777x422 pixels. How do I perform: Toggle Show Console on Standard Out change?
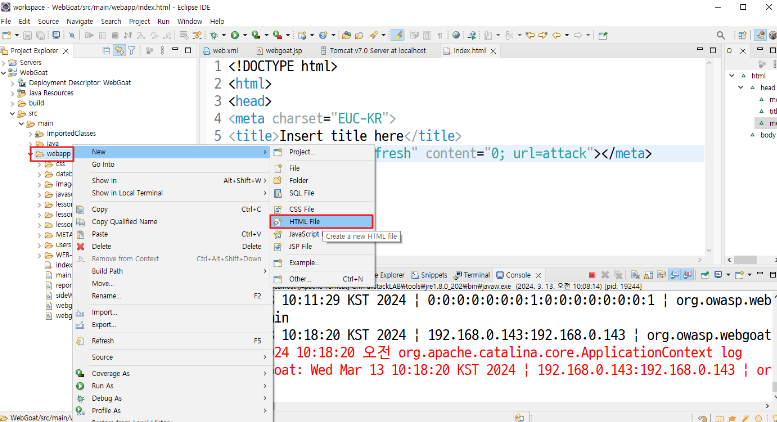tap(674, 275)
